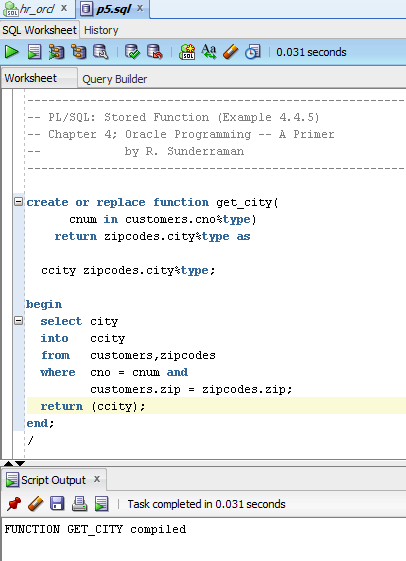Click the up arrow on the panel splitter

pyautogui.click(x=8, y=463)
